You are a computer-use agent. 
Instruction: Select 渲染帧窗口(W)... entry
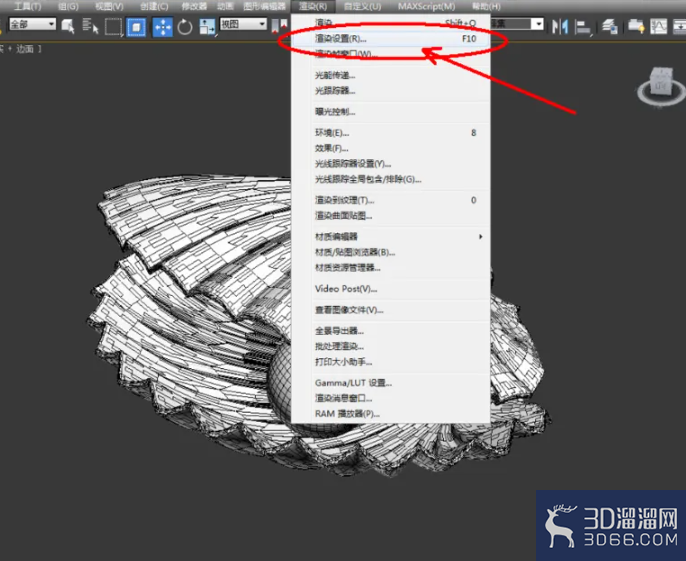point(391,54)
